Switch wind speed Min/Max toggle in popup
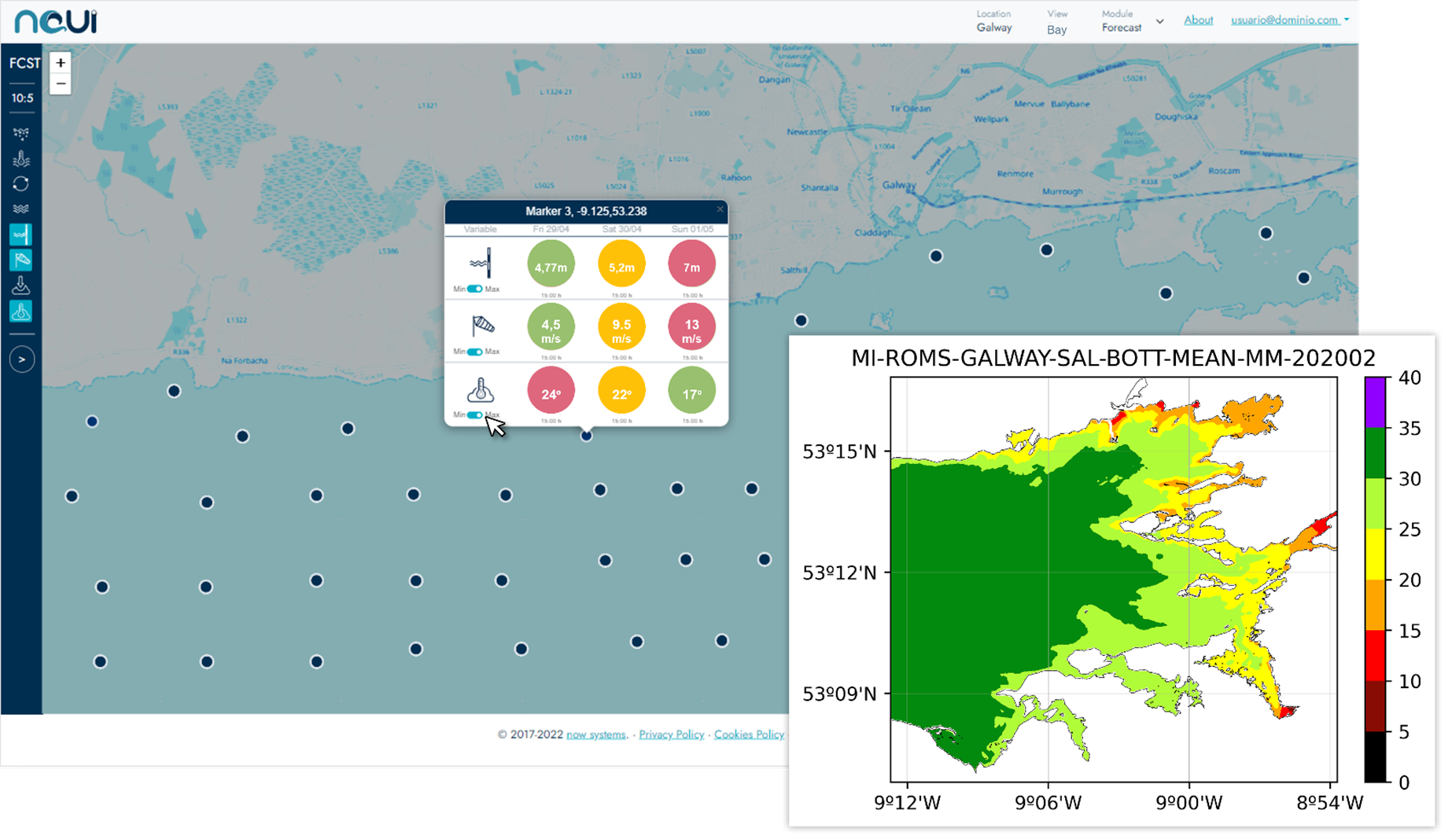Viewport: 1452px width, 840px height. (x=475, y=352)
